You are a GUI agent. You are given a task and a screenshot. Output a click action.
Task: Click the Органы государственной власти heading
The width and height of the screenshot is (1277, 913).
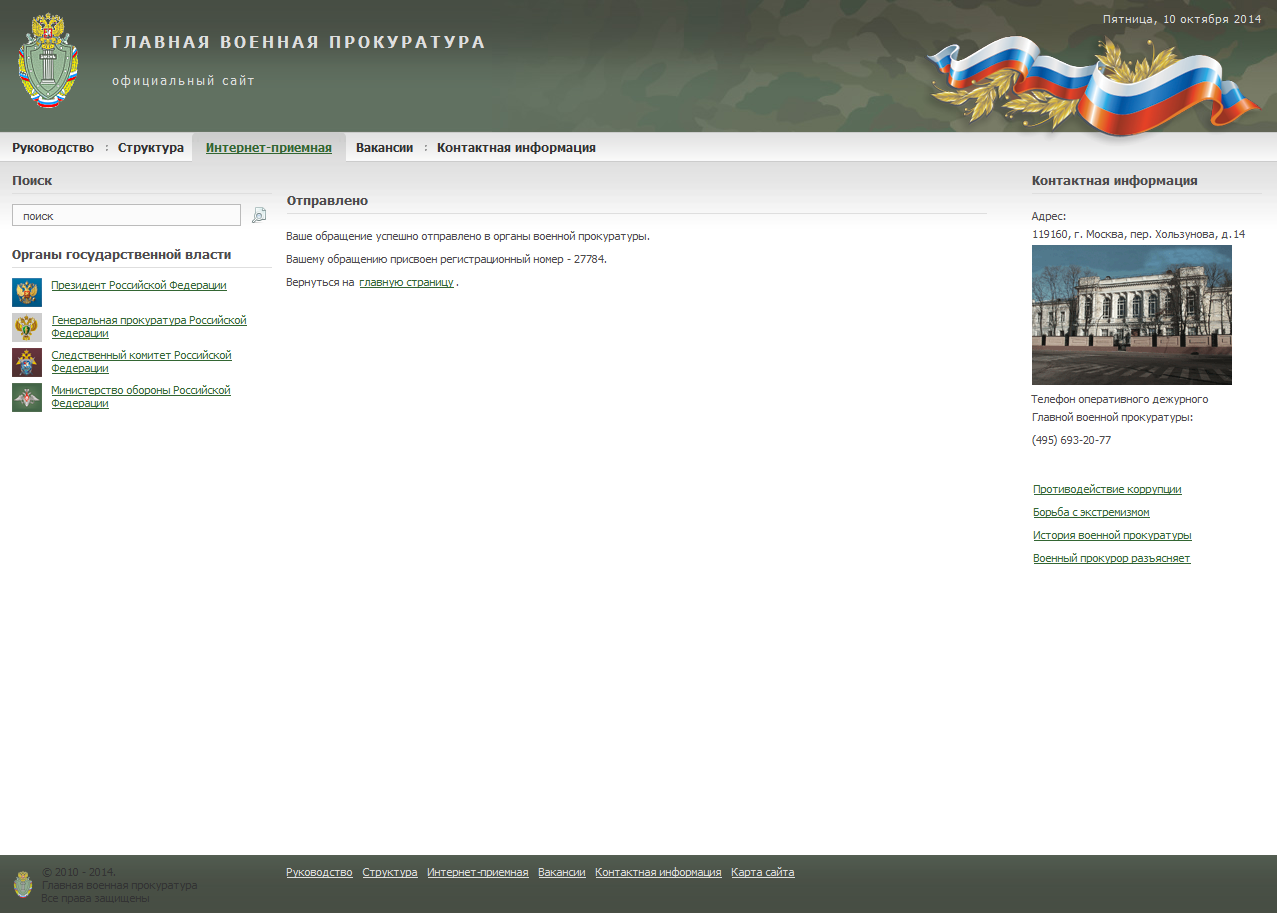click(121, 255)
